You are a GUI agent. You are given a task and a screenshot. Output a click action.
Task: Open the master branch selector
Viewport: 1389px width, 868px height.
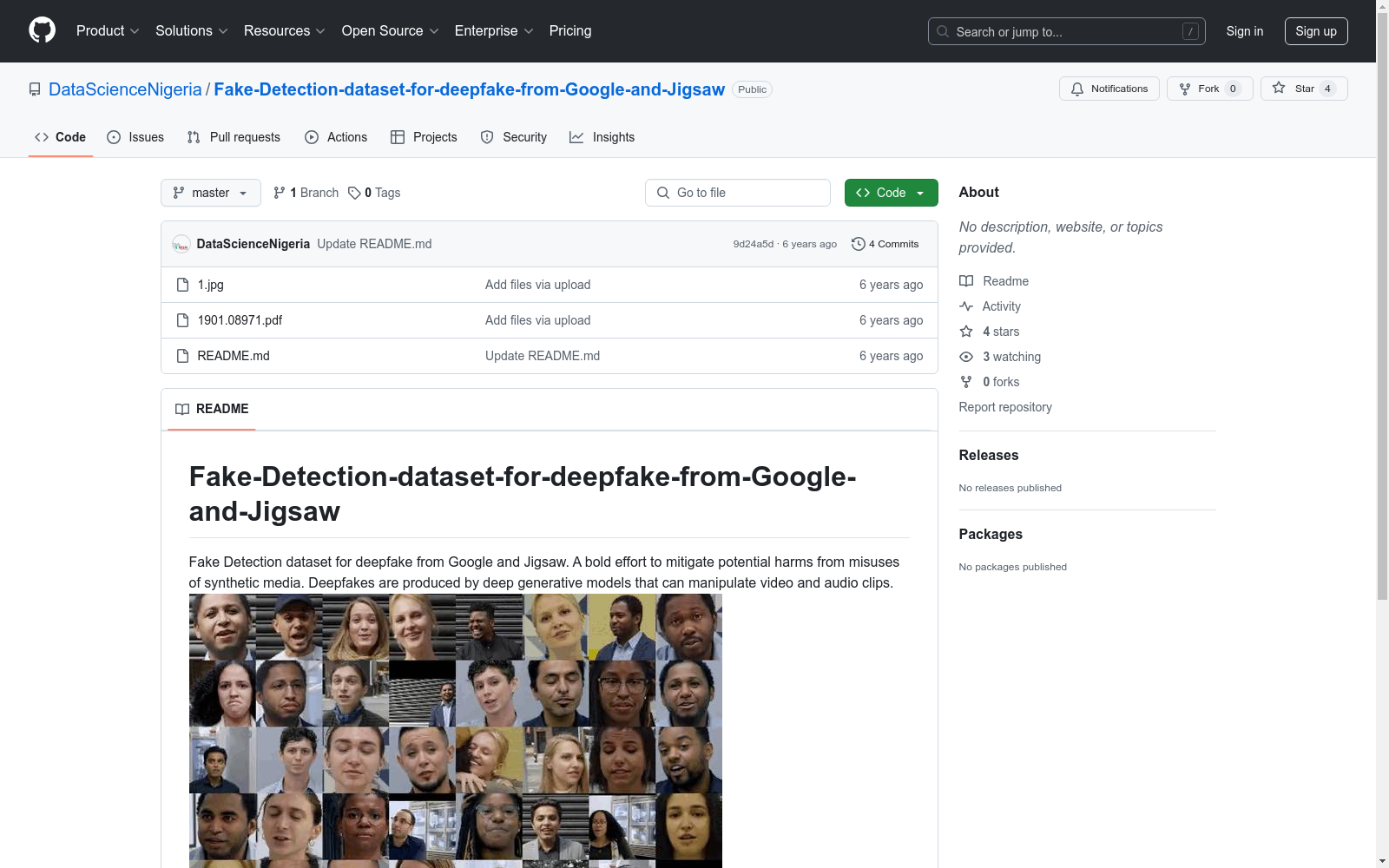(x=211, y=193)
